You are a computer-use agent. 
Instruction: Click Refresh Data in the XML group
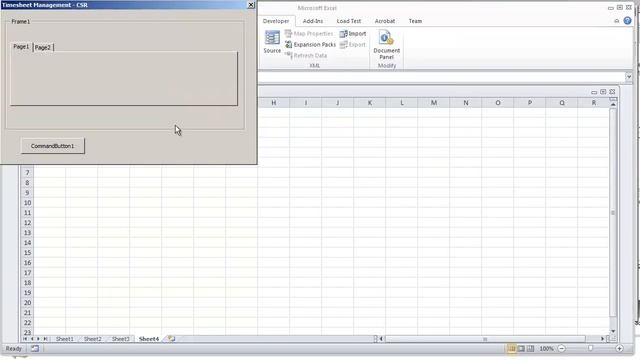click(306, 56)
